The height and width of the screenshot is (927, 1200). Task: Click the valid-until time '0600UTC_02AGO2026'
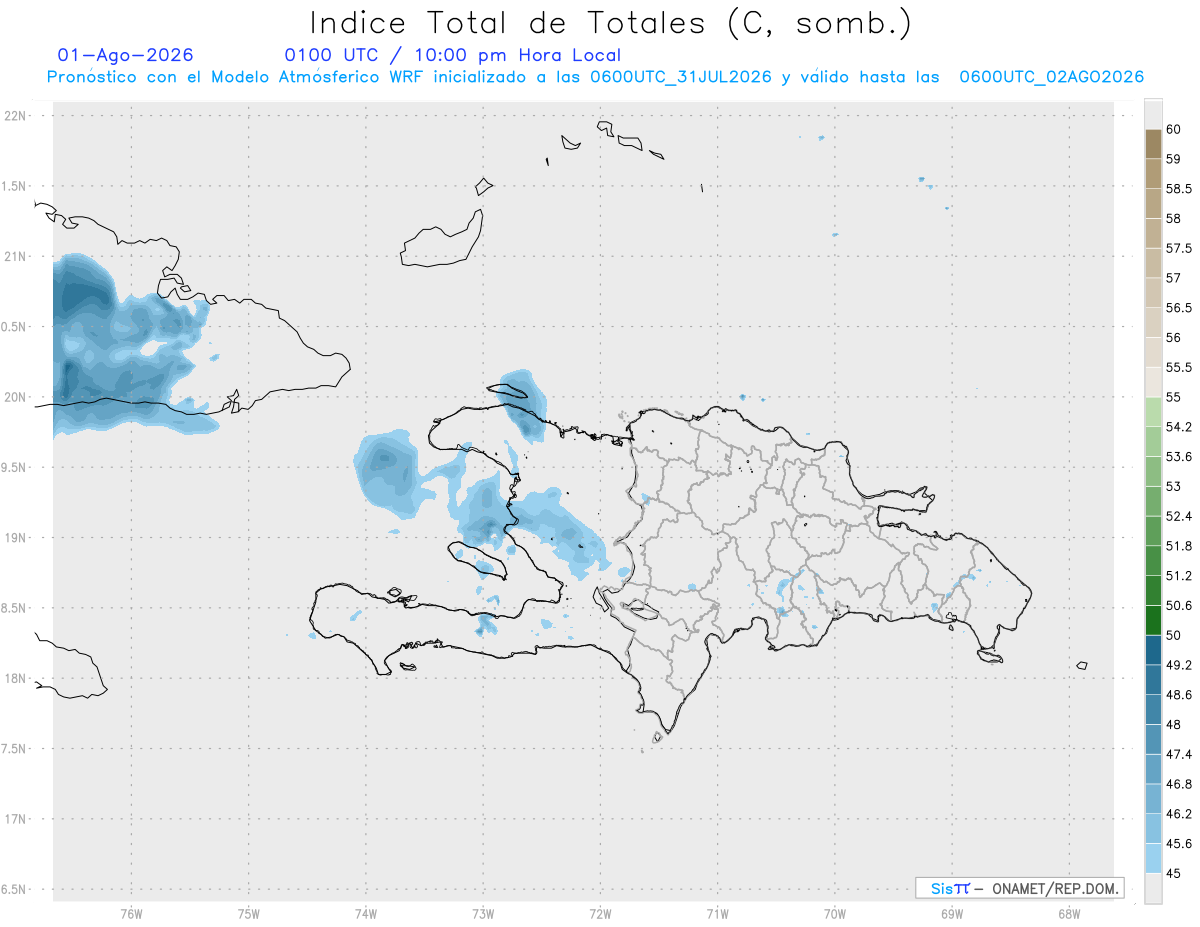1052,77
